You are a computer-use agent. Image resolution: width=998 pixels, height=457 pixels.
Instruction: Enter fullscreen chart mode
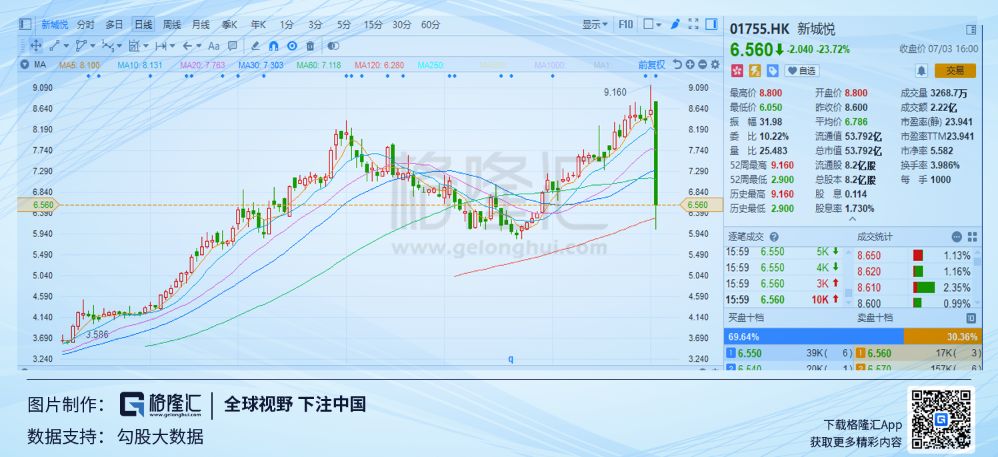pos(694,25)
